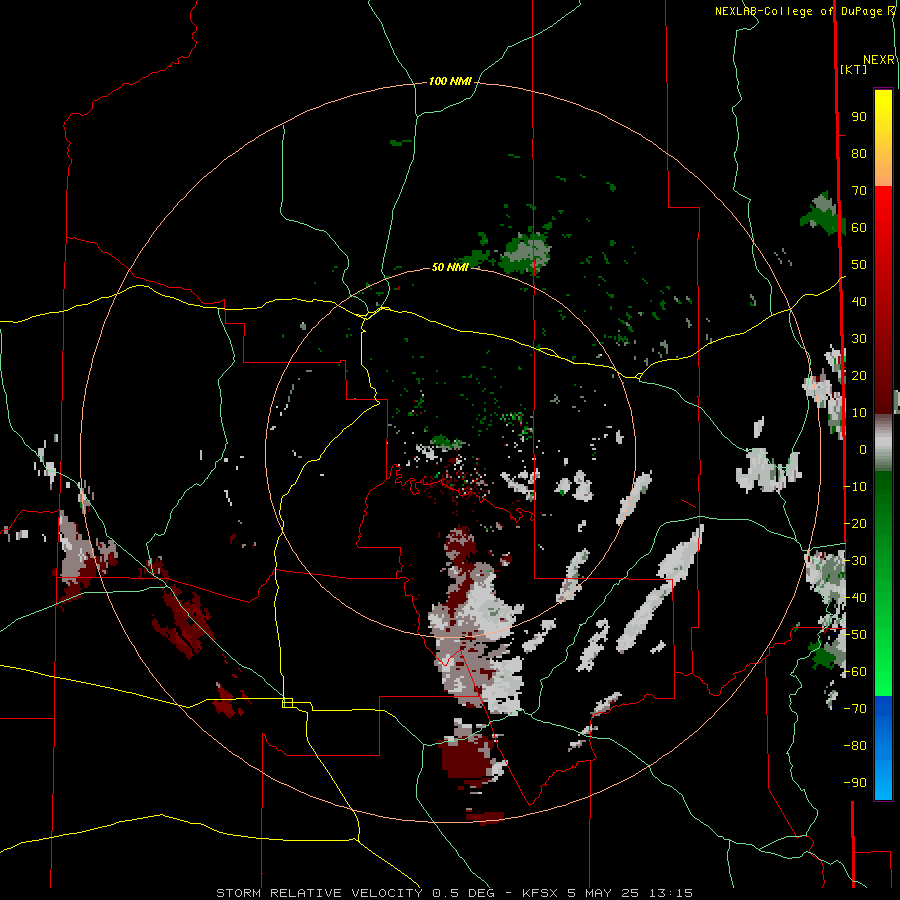Select the -40 scale label
Image resolution: width=900 pixels, height=900 pixels.
[x=855, y=598]
